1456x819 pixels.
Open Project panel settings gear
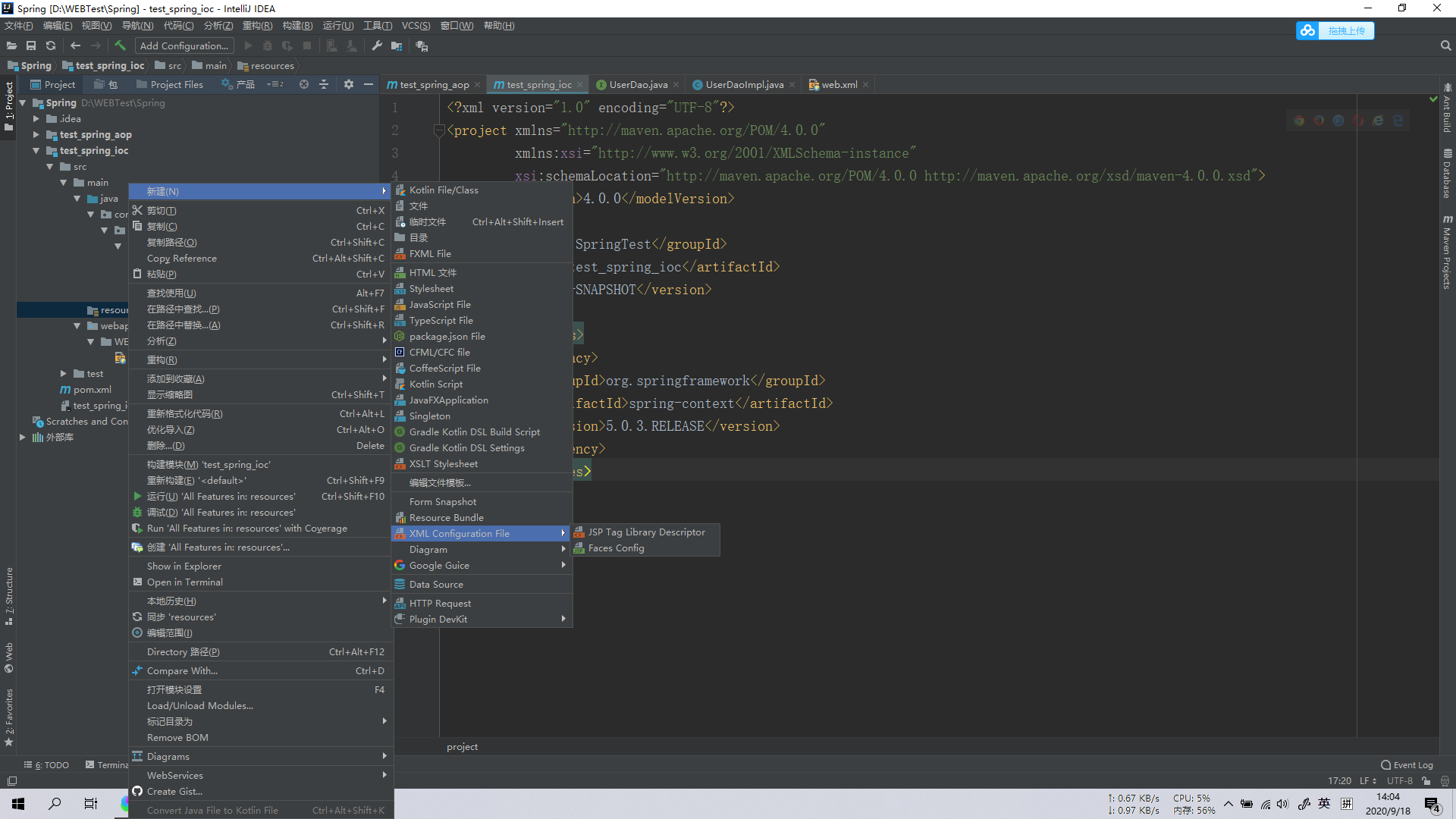pyautogui.click(x=349, y=84)
